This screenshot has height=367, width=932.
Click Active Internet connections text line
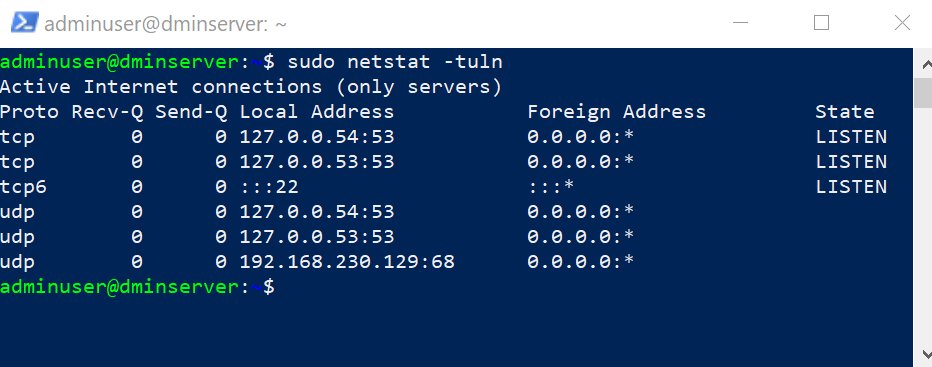click(x=251, y=87)
